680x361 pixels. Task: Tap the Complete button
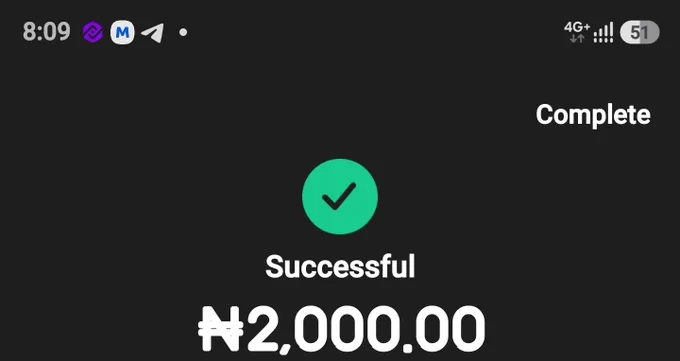(593, 115)
